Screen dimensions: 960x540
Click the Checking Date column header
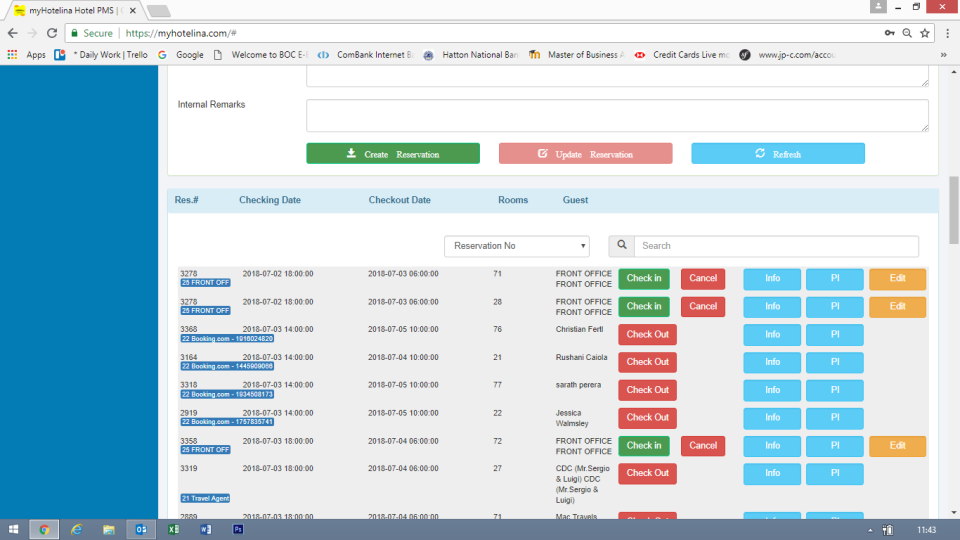click(270, 200)
